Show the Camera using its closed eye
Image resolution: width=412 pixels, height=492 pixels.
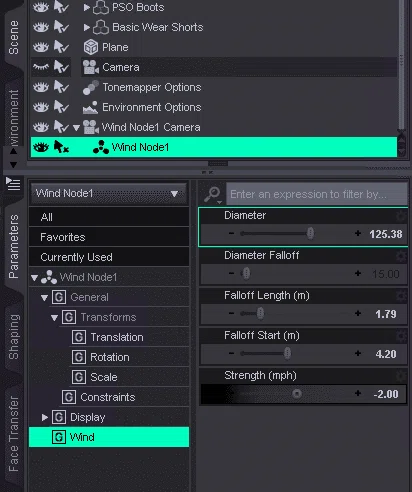point(41,67)
